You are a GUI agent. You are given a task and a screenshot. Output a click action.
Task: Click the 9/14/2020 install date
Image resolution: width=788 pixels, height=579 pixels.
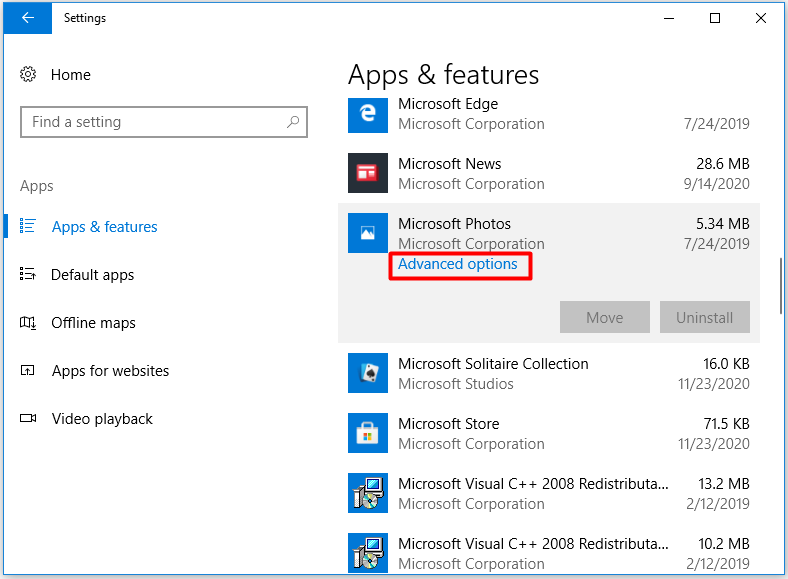tap(717, 184)
